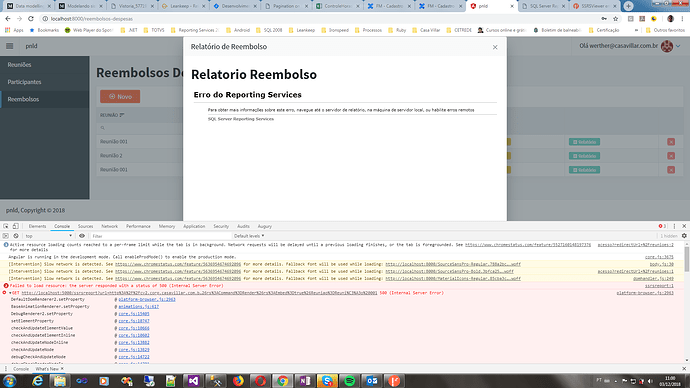Expand the user account dropdown arrow
The image size is (690, 388).
pyautogui.click(x=678, y=46)
